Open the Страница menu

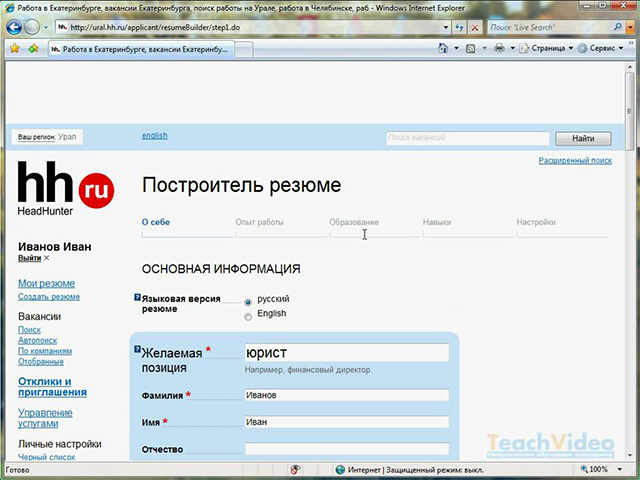pyautogui.click(x=546, y=48)
